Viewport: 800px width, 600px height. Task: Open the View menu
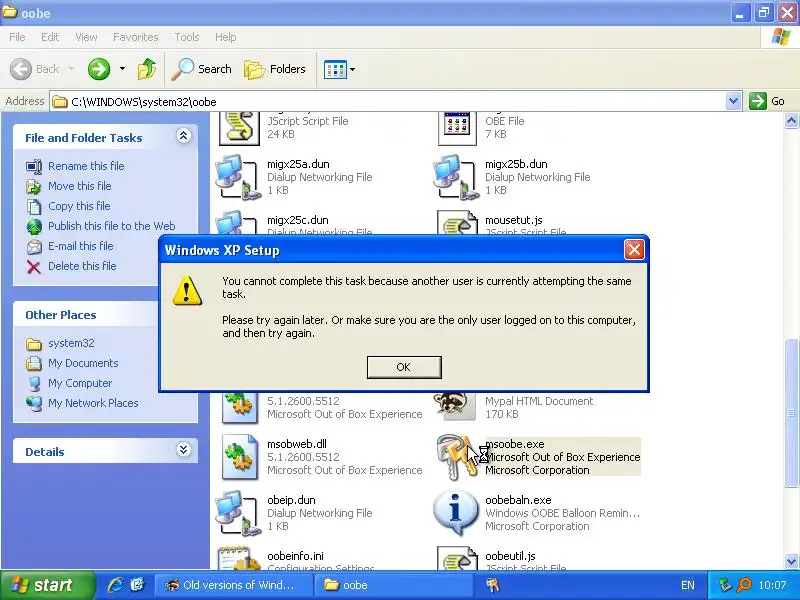click(86, 37)
